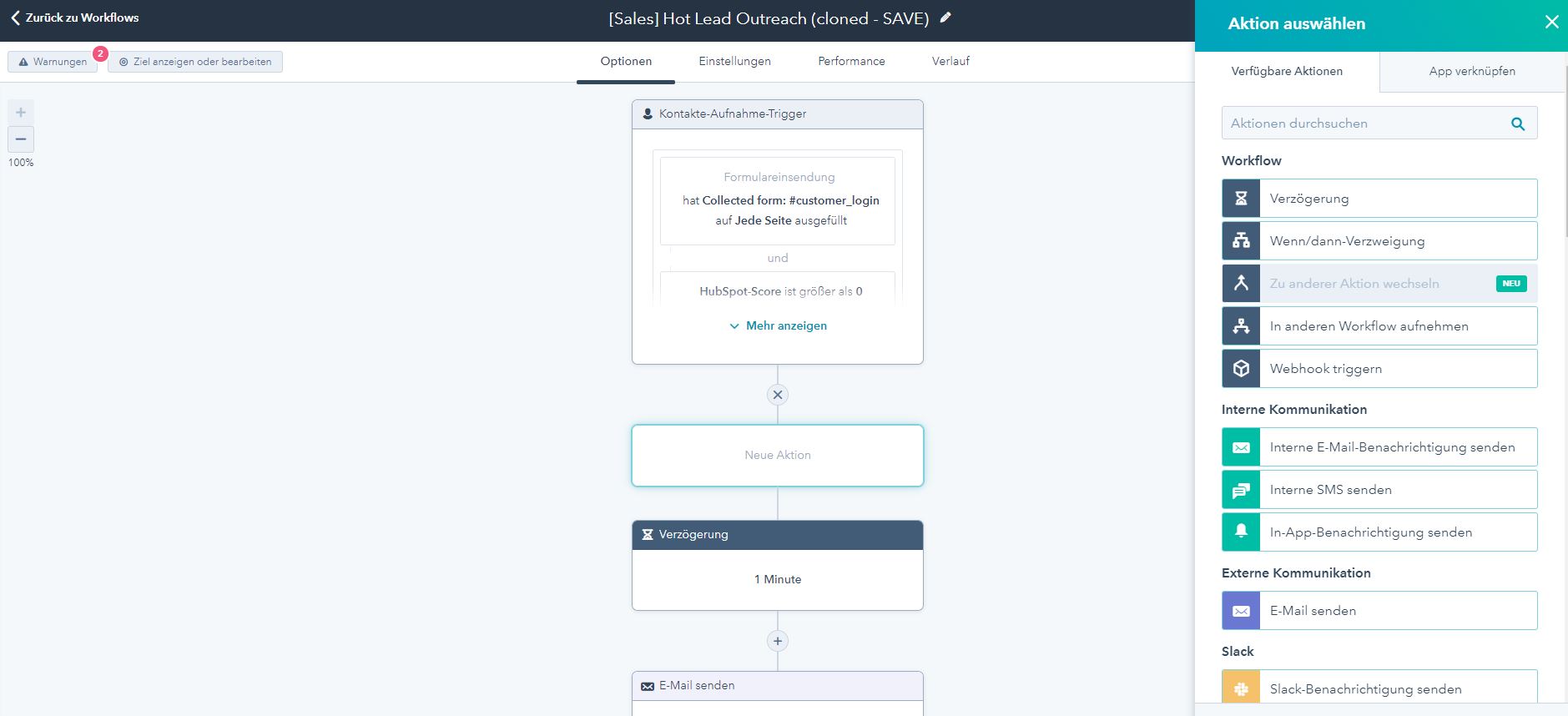Click the Webhook triggern cube icon
This screenshot has height=716, width=1568.
tap(1241, 369)
